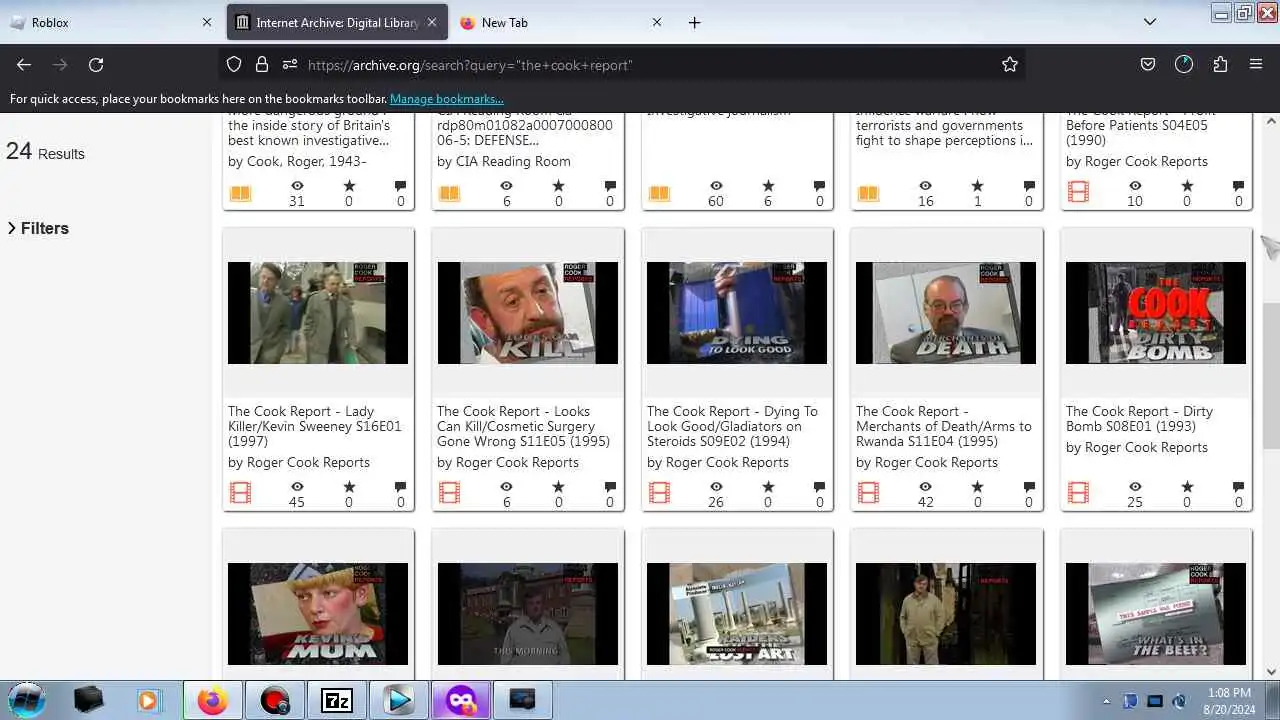1280x720 pixels.
Task: Click views eye icon on Lady Killer card
Action: tap(297, 487)
